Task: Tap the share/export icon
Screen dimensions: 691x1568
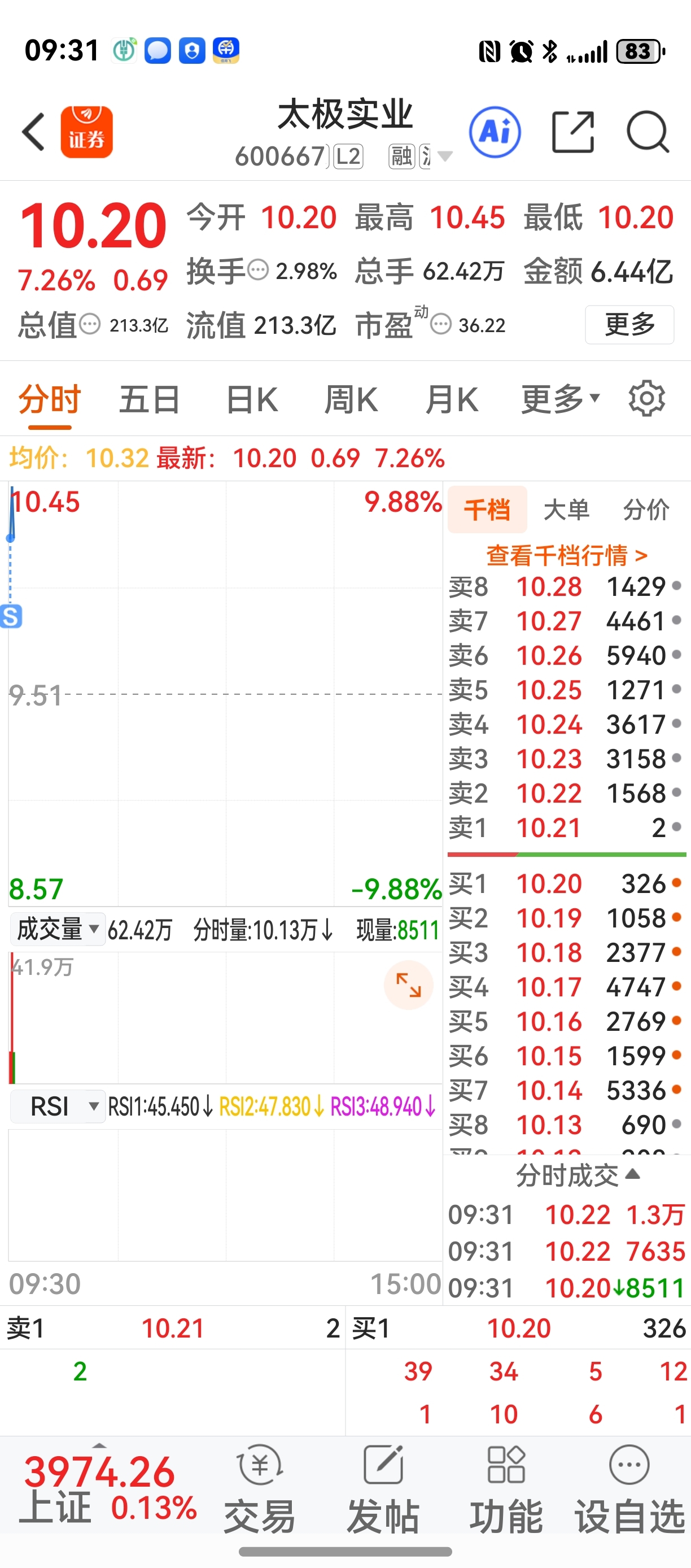Action: click(x=572, y=132)
